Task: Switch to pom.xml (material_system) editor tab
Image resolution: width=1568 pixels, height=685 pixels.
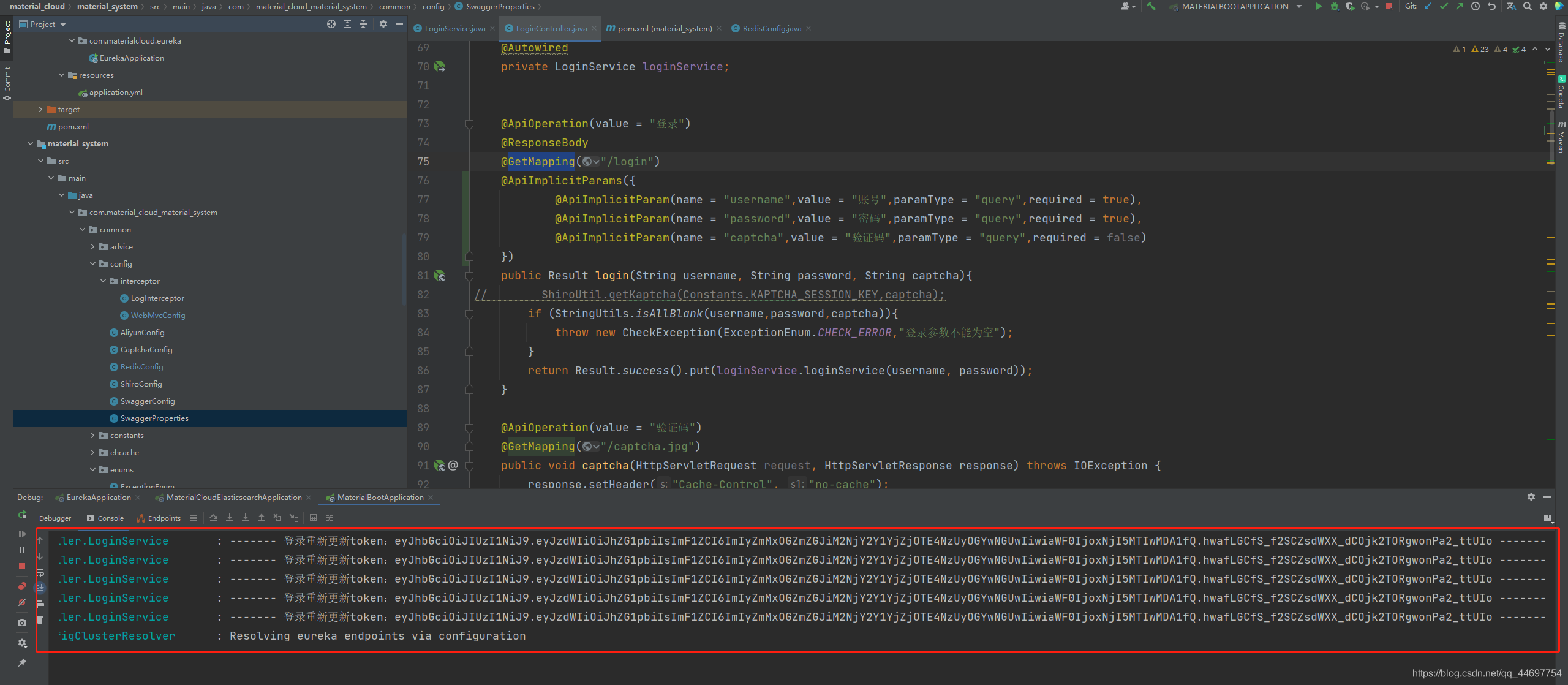Action: tap(665, 29)
